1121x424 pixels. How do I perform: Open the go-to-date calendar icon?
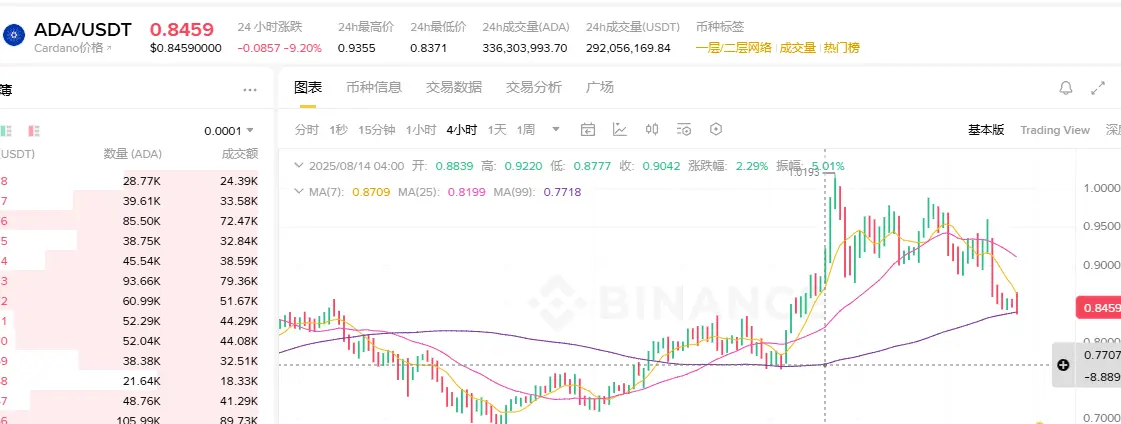(588, 129)
